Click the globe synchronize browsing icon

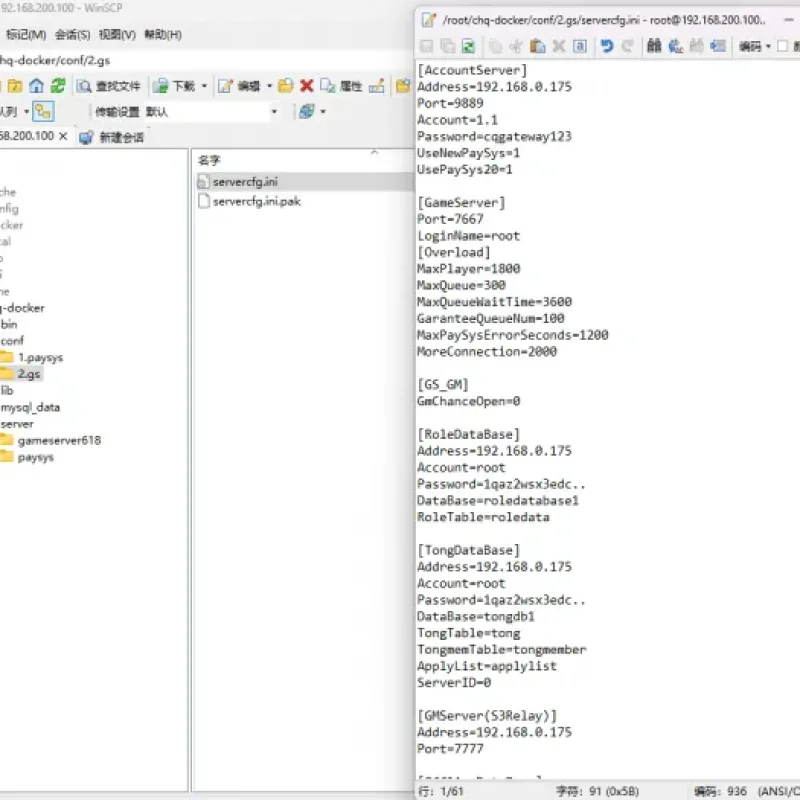[306, 111]
